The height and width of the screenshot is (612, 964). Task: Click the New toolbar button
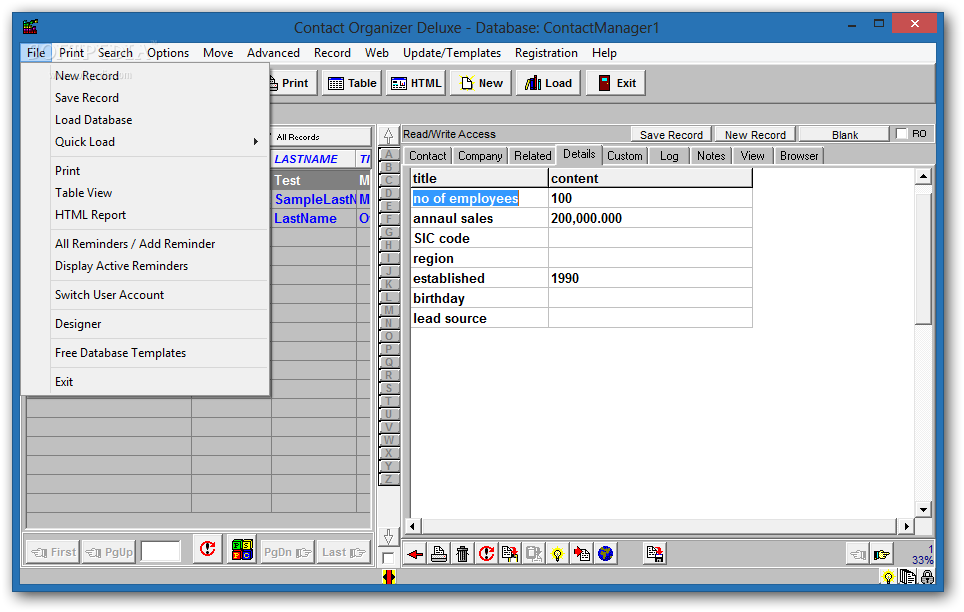pos(481,83)
